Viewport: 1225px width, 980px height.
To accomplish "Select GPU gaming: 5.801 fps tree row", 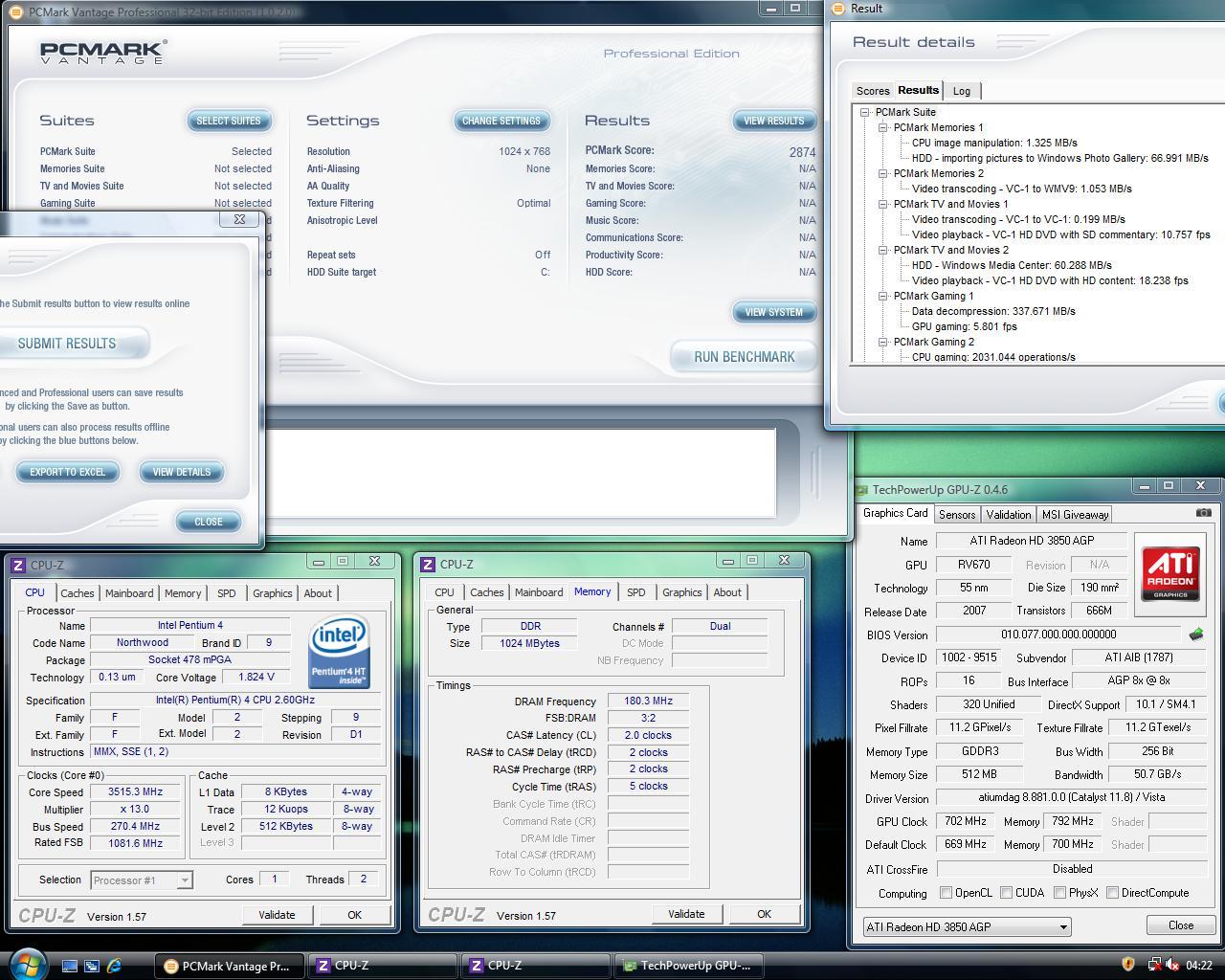I will click(x=965, y=326).
